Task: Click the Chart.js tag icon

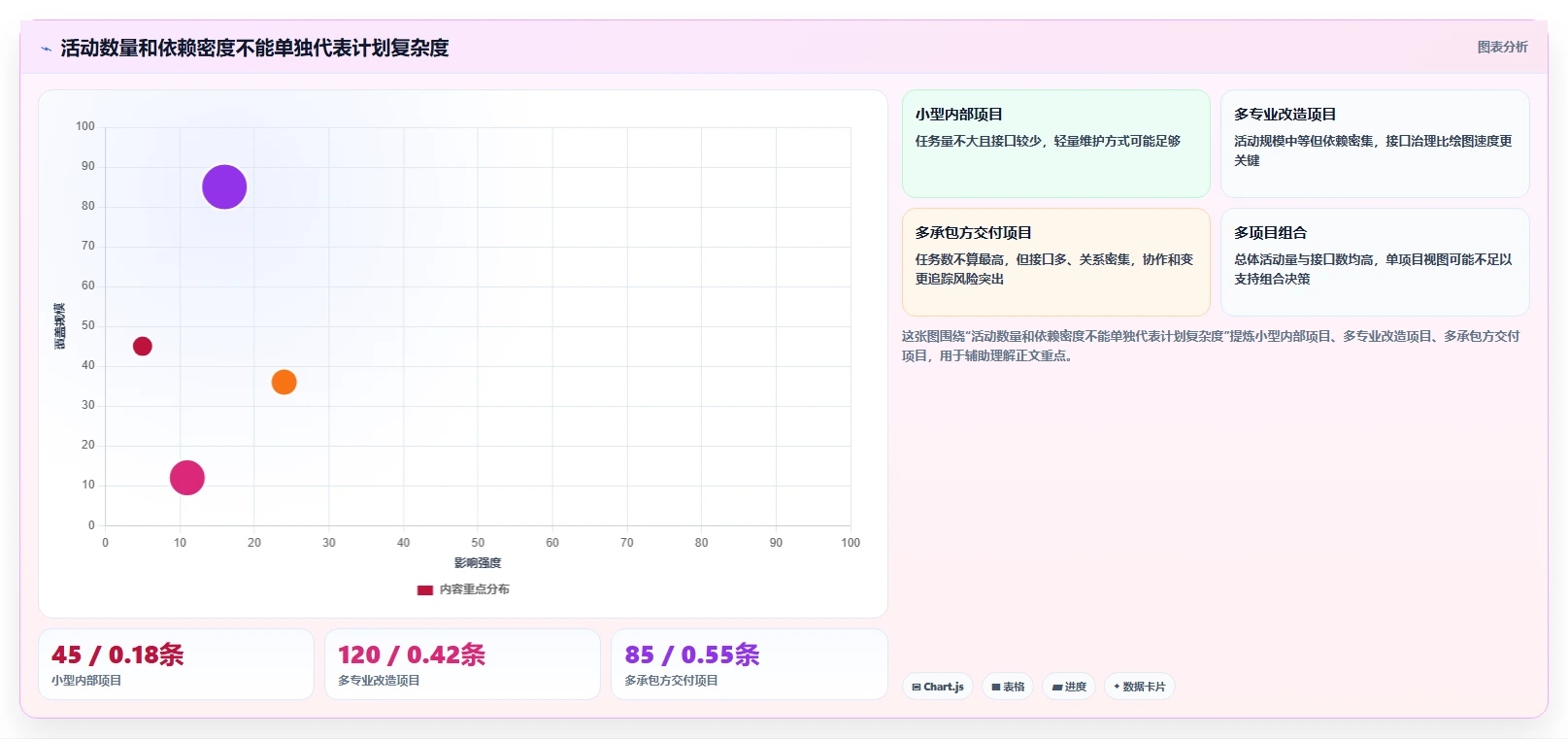Action: 917,687
